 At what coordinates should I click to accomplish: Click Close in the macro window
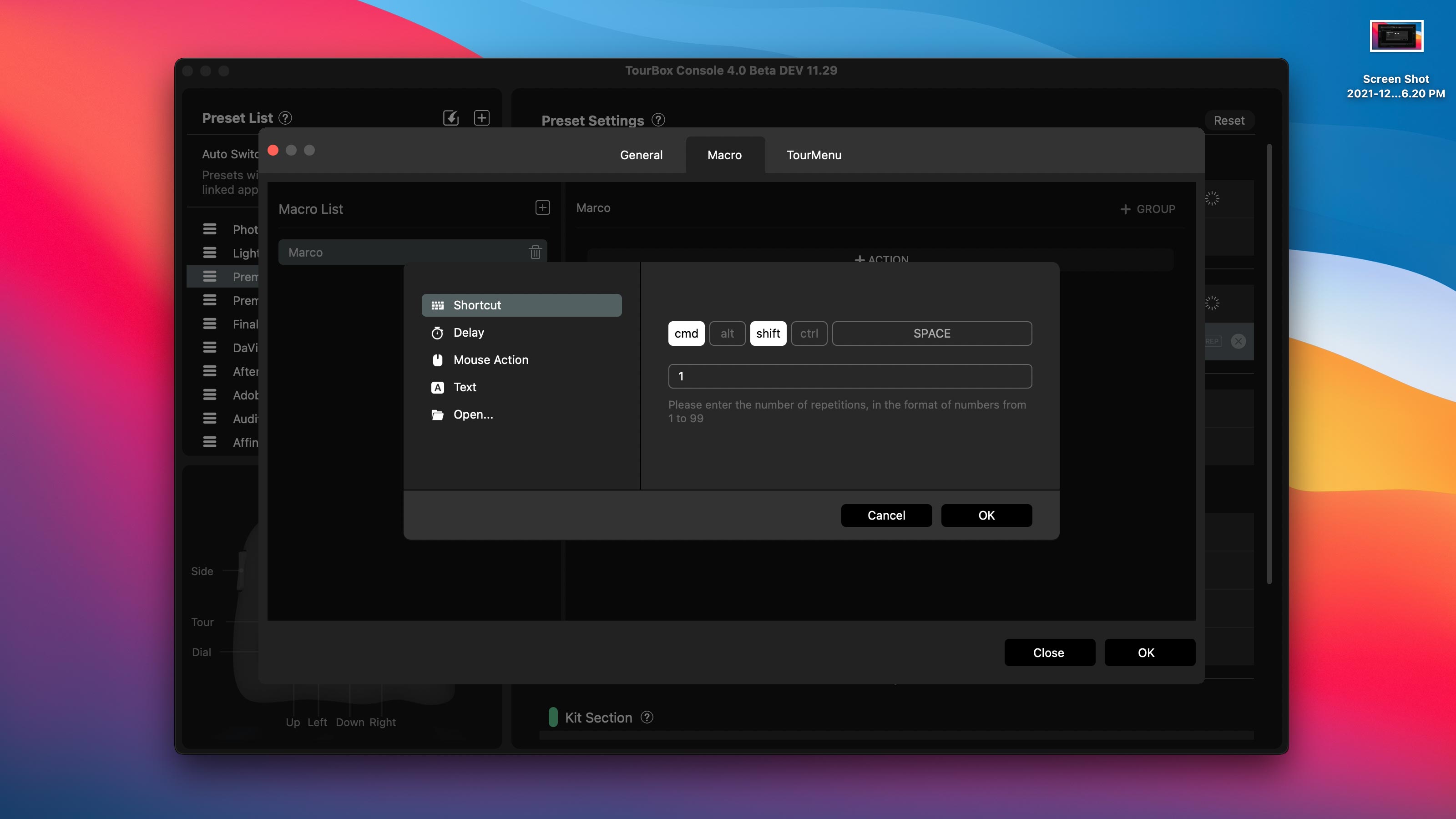click(1049, 653)
